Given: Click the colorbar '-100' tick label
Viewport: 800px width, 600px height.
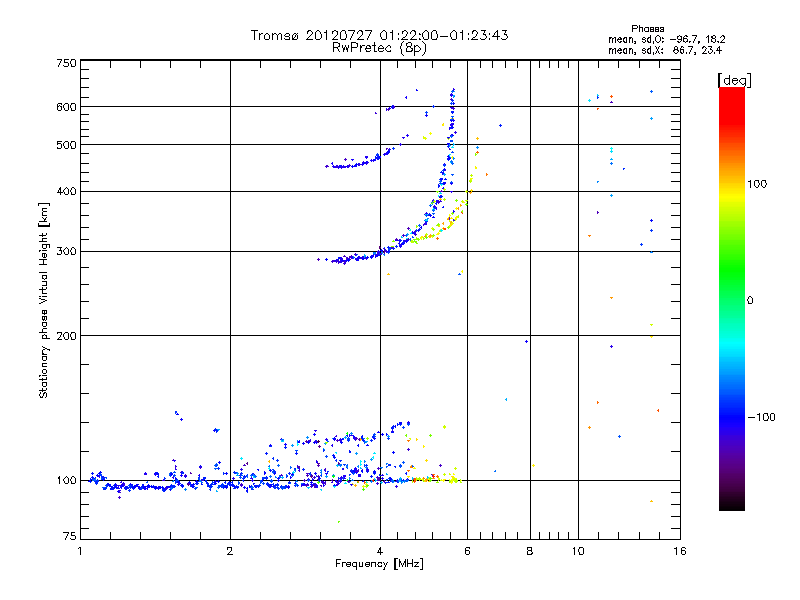Looking at the screenshot, I should tap(762, 417).
